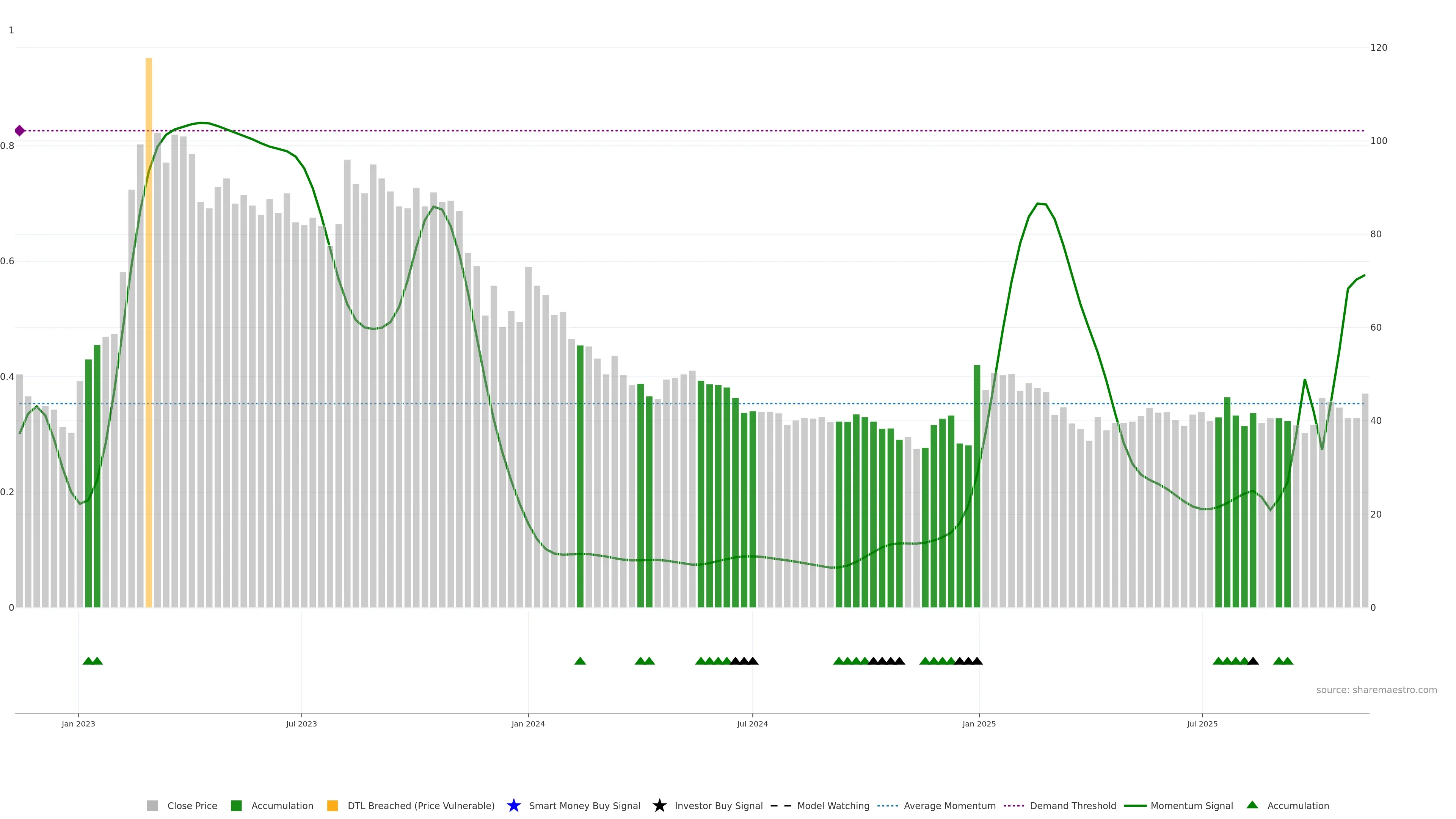Click the lone accumulation triangle after Jan 2024

pyautogui.click(x=580, y=661)
